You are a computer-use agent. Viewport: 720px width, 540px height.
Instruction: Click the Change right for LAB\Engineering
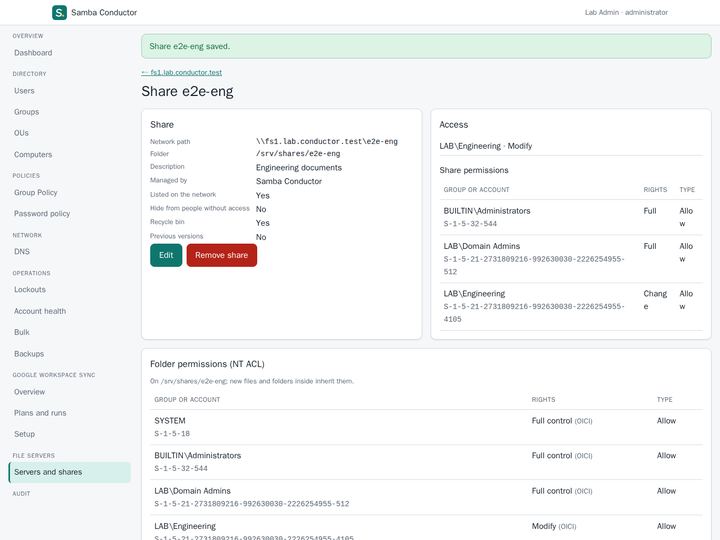(x=655, y=300)
